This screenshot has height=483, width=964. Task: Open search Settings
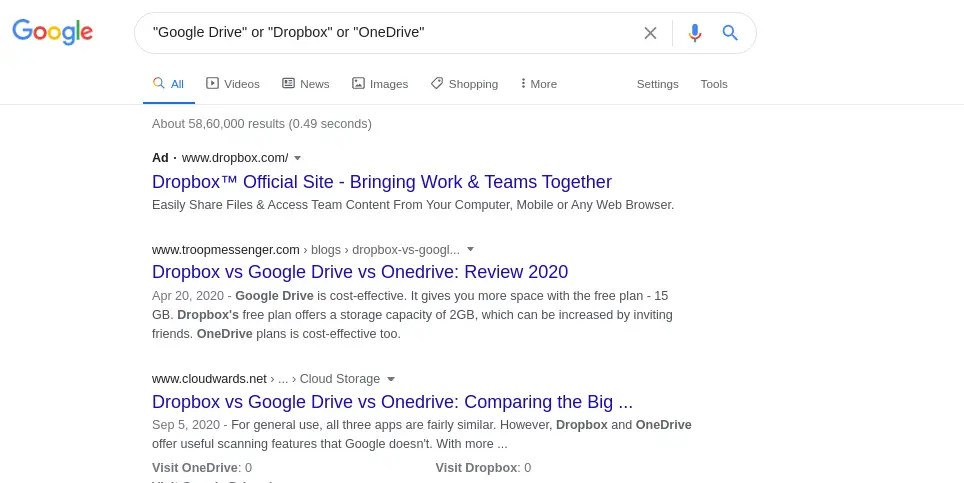pyautogui.click(x=657, y=84)
